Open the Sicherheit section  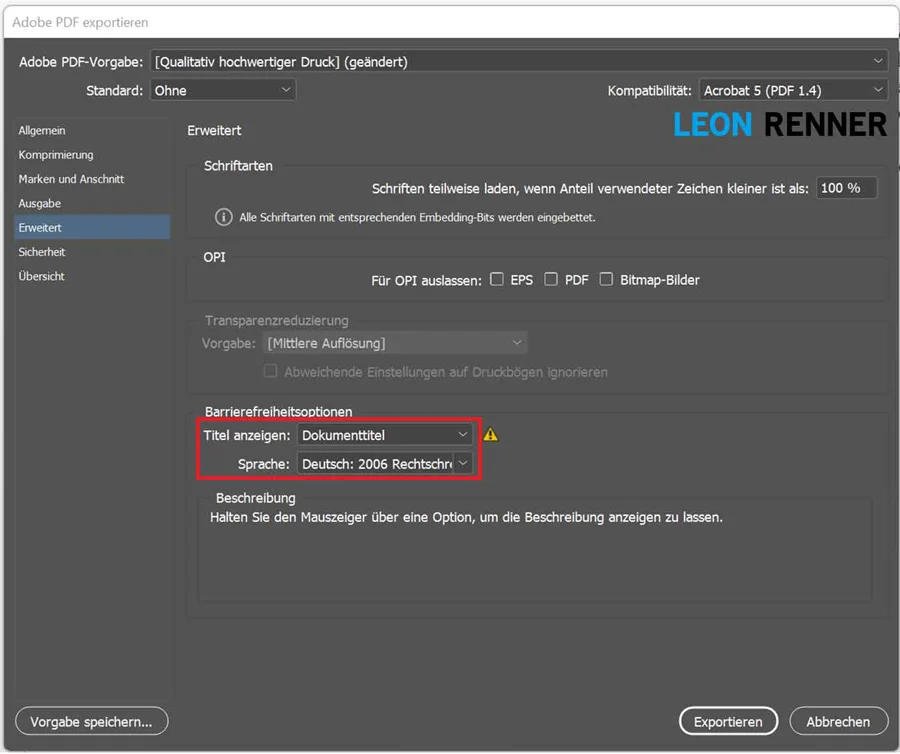42,252
